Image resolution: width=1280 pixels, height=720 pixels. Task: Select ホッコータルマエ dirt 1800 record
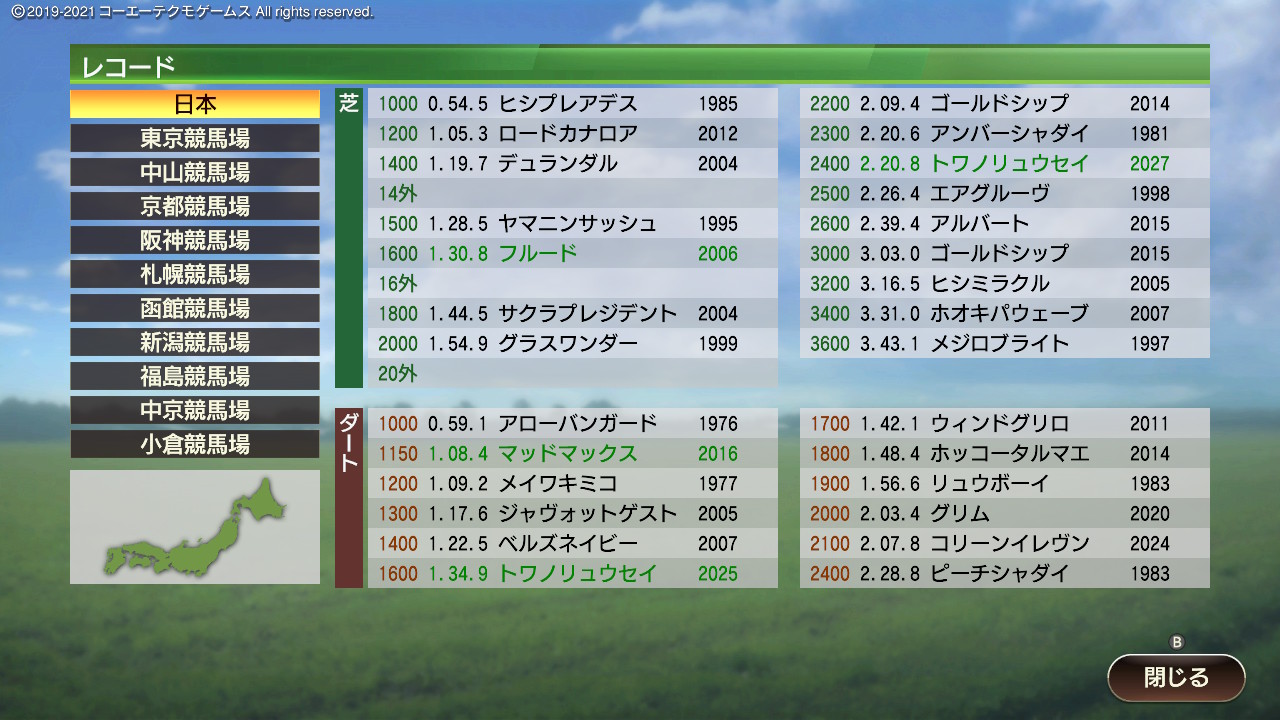coord(1005,453)
